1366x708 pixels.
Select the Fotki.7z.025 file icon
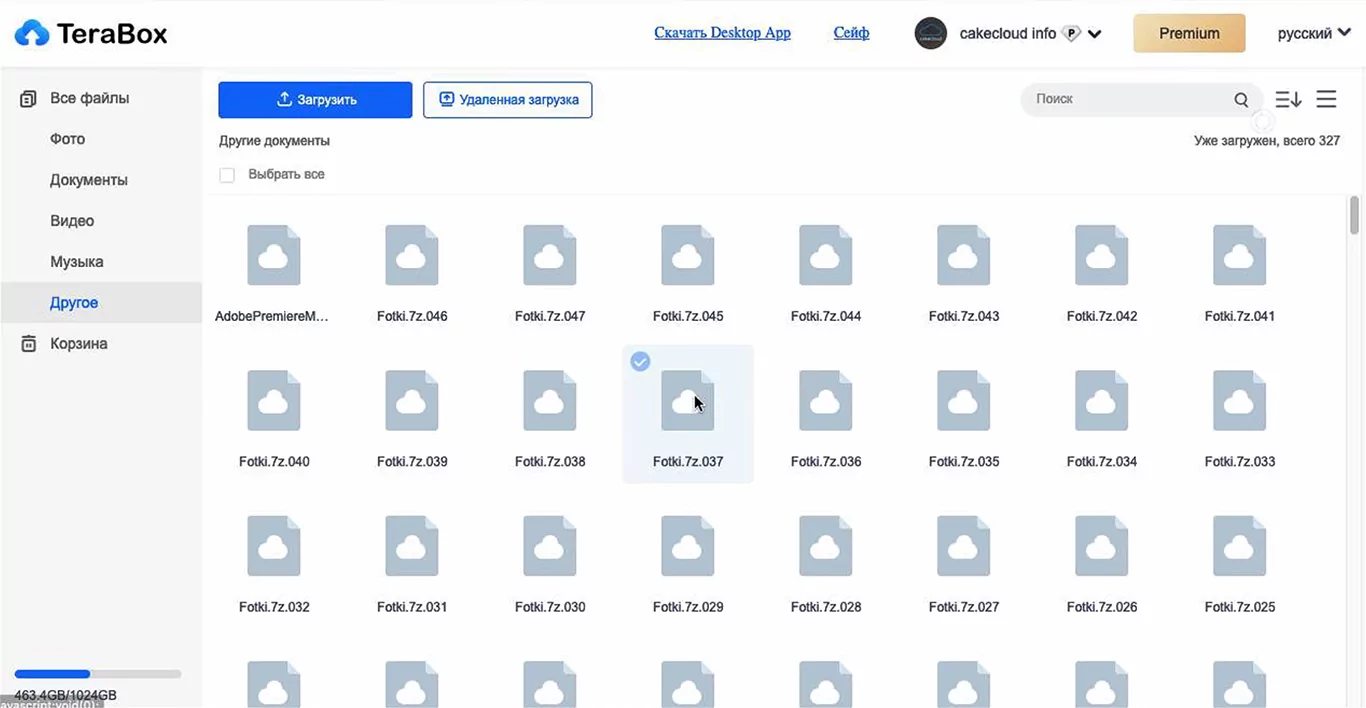(x=1239, y=546)
